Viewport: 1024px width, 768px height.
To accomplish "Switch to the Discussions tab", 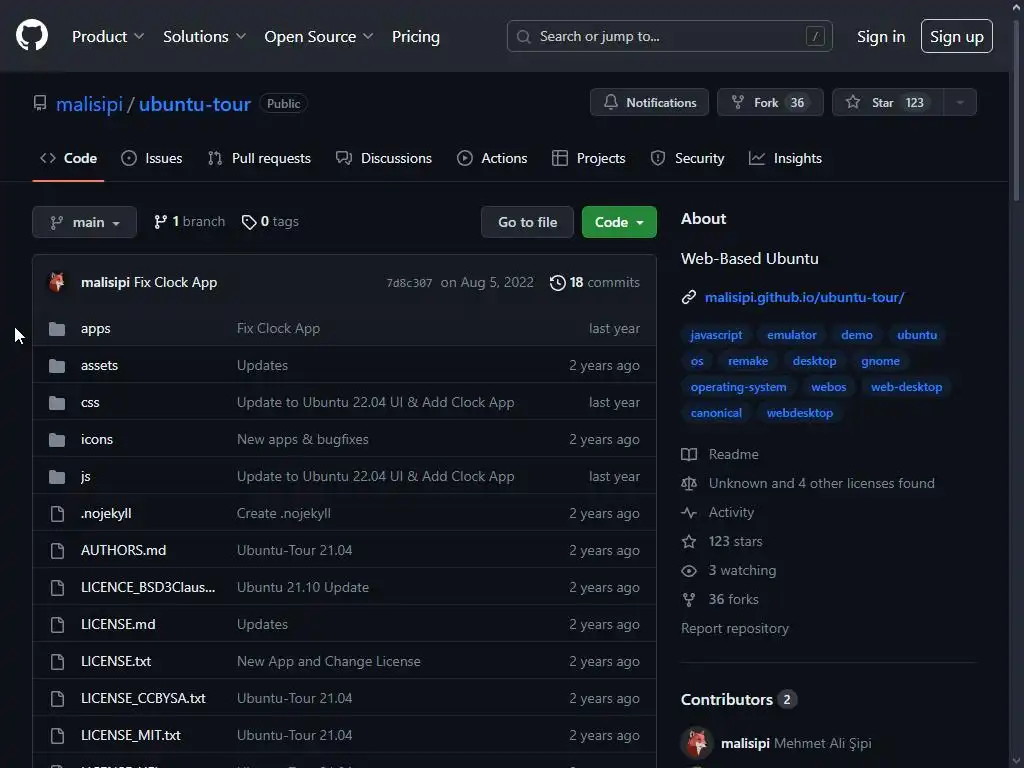I will (384, 158).
